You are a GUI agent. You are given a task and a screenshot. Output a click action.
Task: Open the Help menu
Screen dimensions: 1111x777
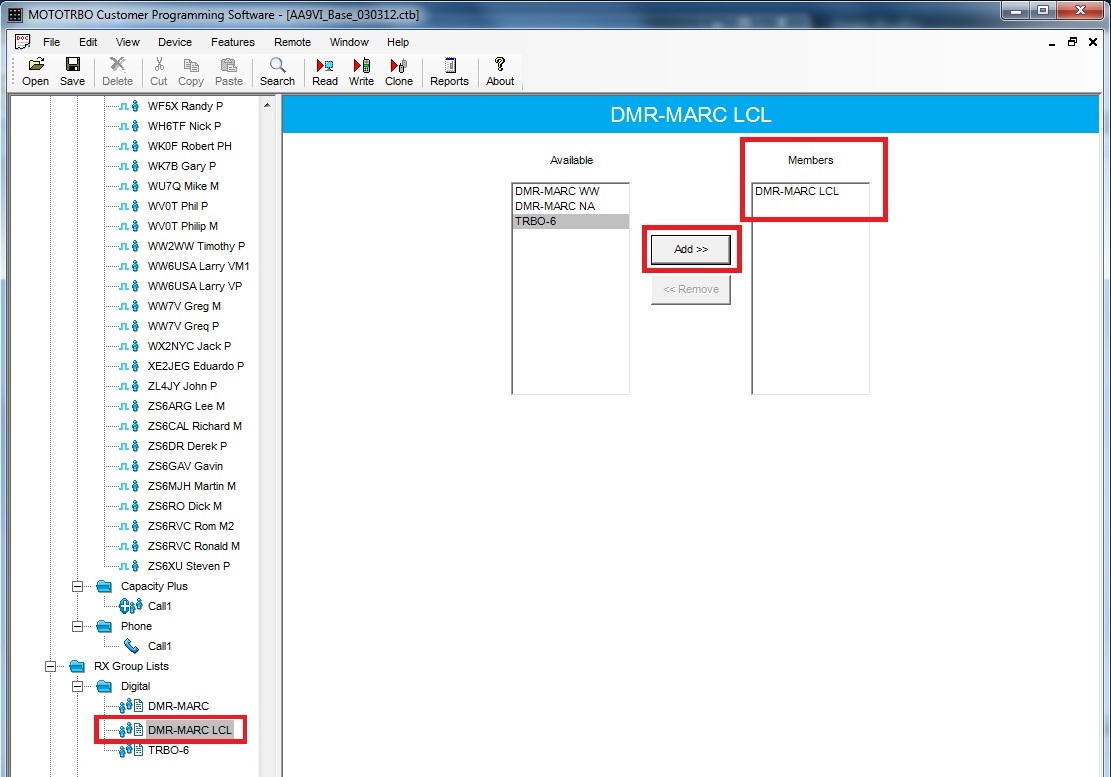point(397,42)
